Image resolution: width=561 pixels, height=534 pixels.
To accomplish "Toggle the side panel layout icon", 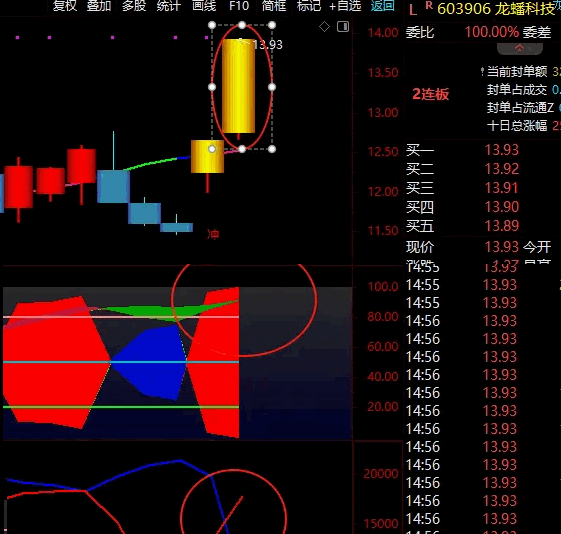I will pos(343,26).
